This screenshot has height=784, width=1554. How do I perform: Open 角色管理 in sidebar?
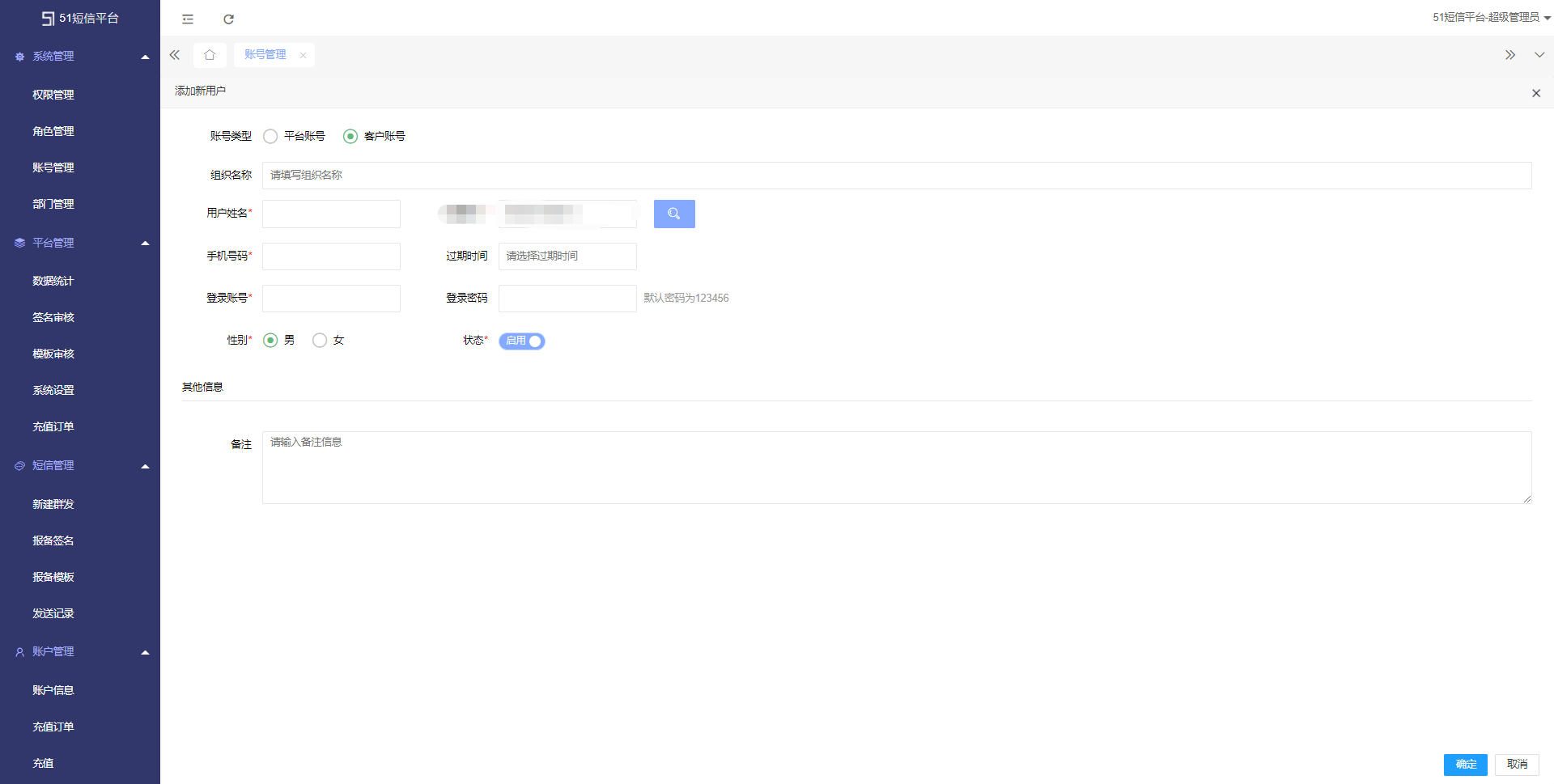tap(53, 131)
